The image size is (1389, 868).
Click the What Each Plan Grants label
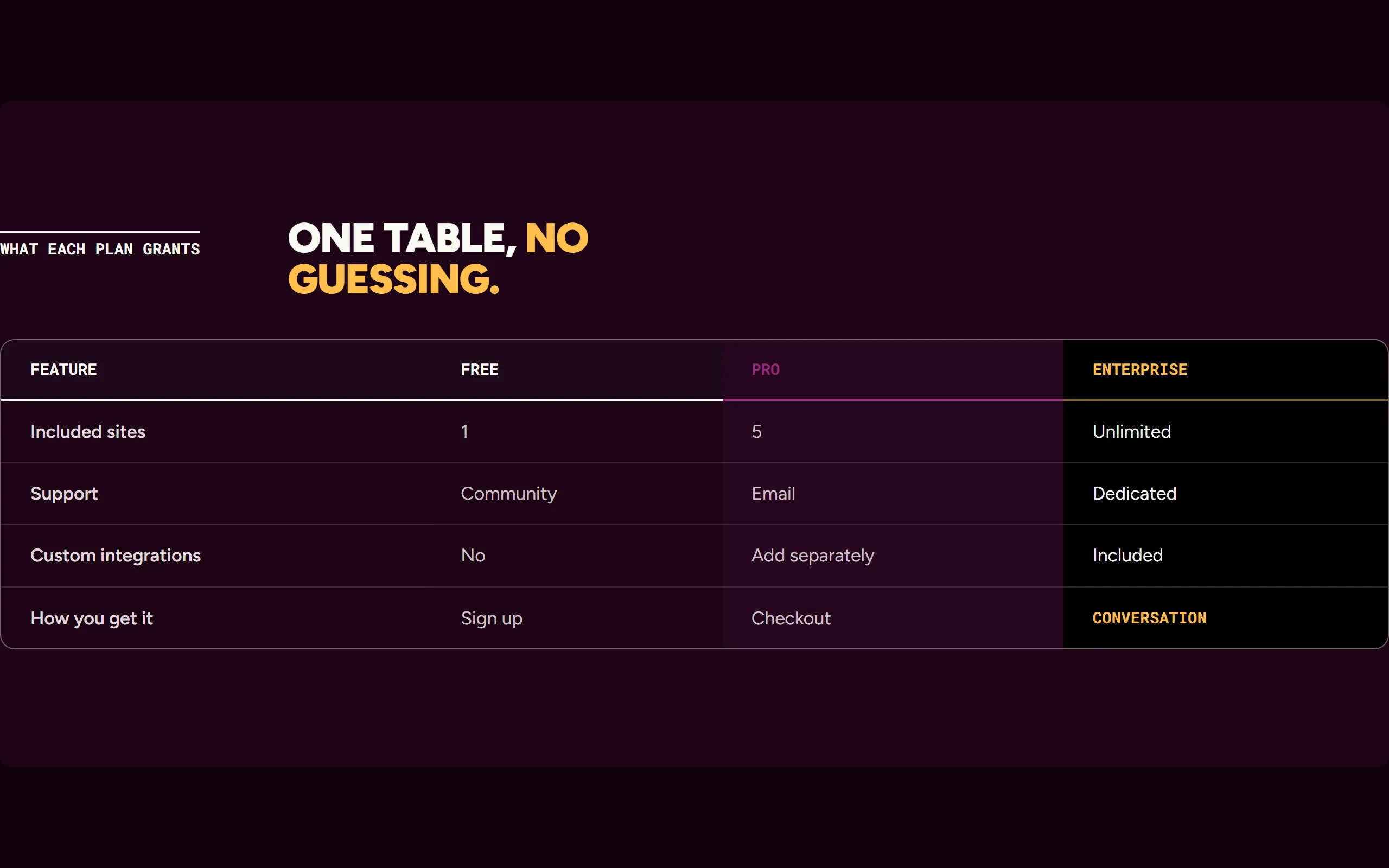(100, 249)
